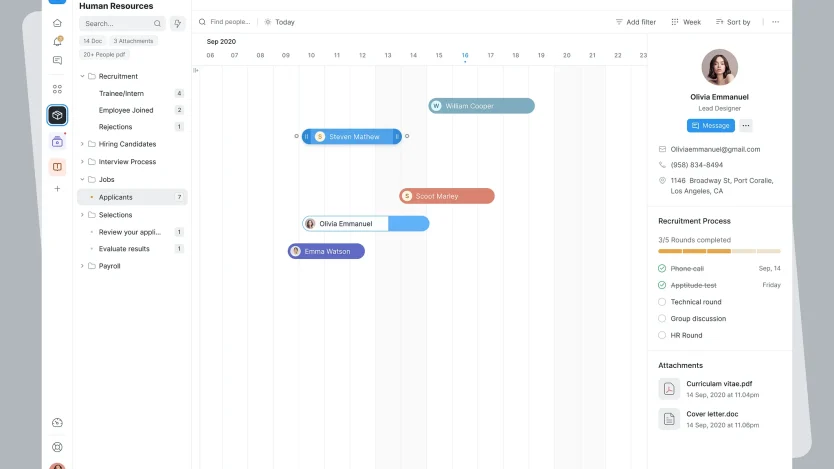This screenshot has width=834, height=469.
Task: Select William Cooper timeline bar
Action: [481, 106]
